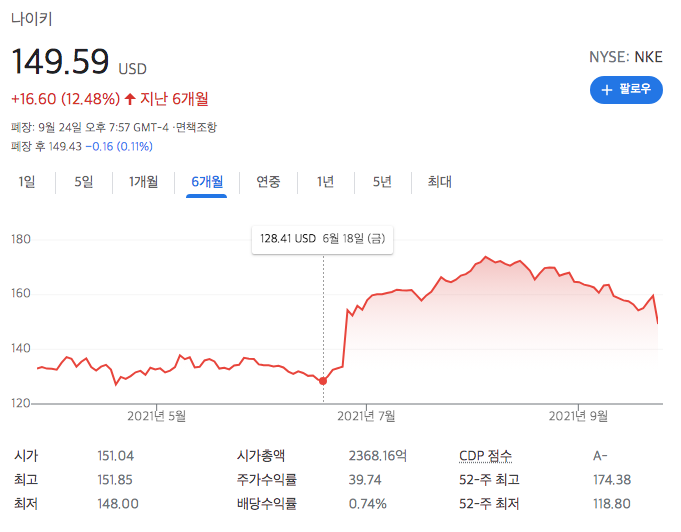Screen dimensions: 681x532
Task: Click the 시가총액 value 2368.16억
Action: (378, 456)
